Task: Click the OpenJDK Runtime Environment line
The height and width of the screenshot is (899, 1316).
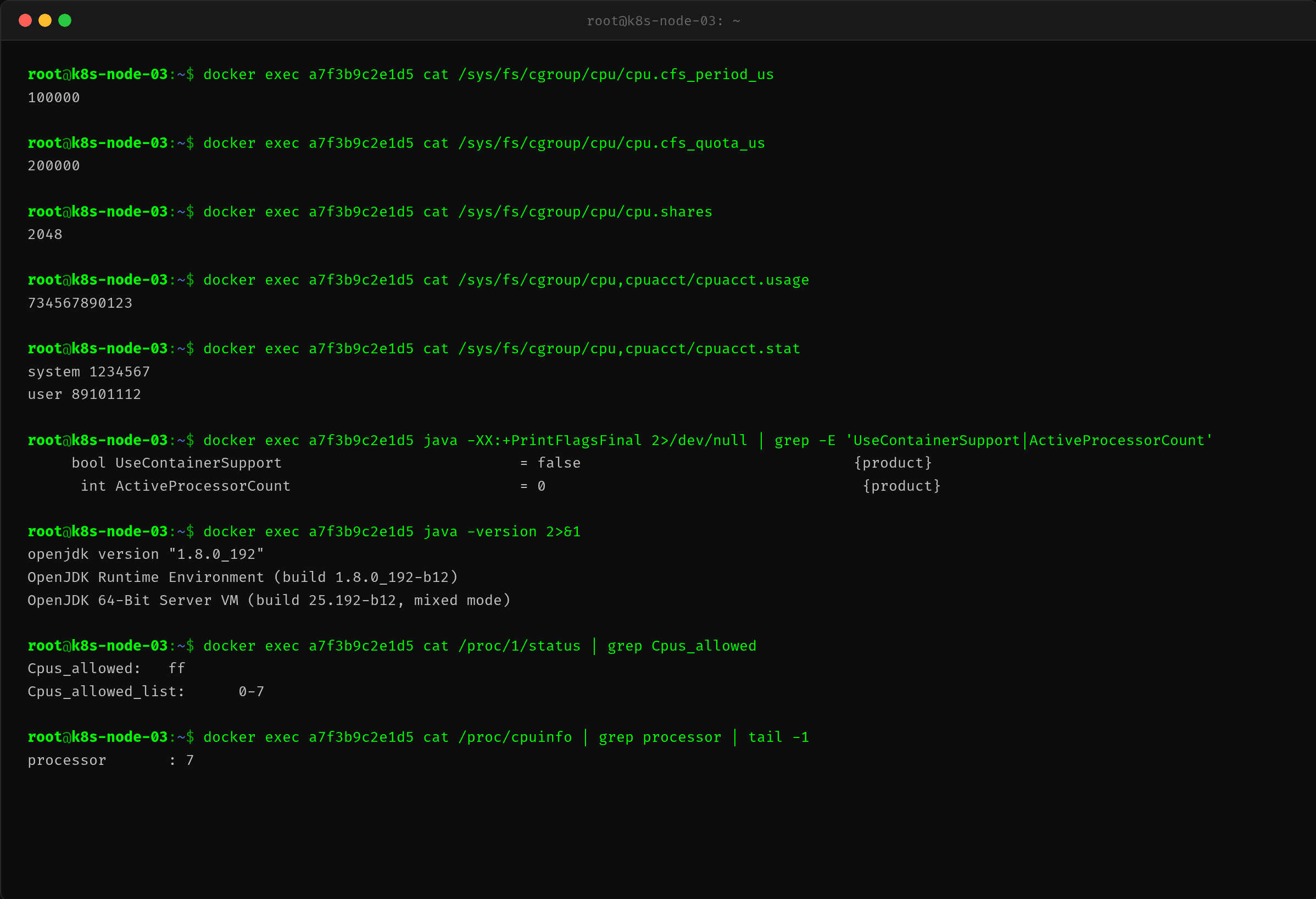Action: tap(242, 577)
